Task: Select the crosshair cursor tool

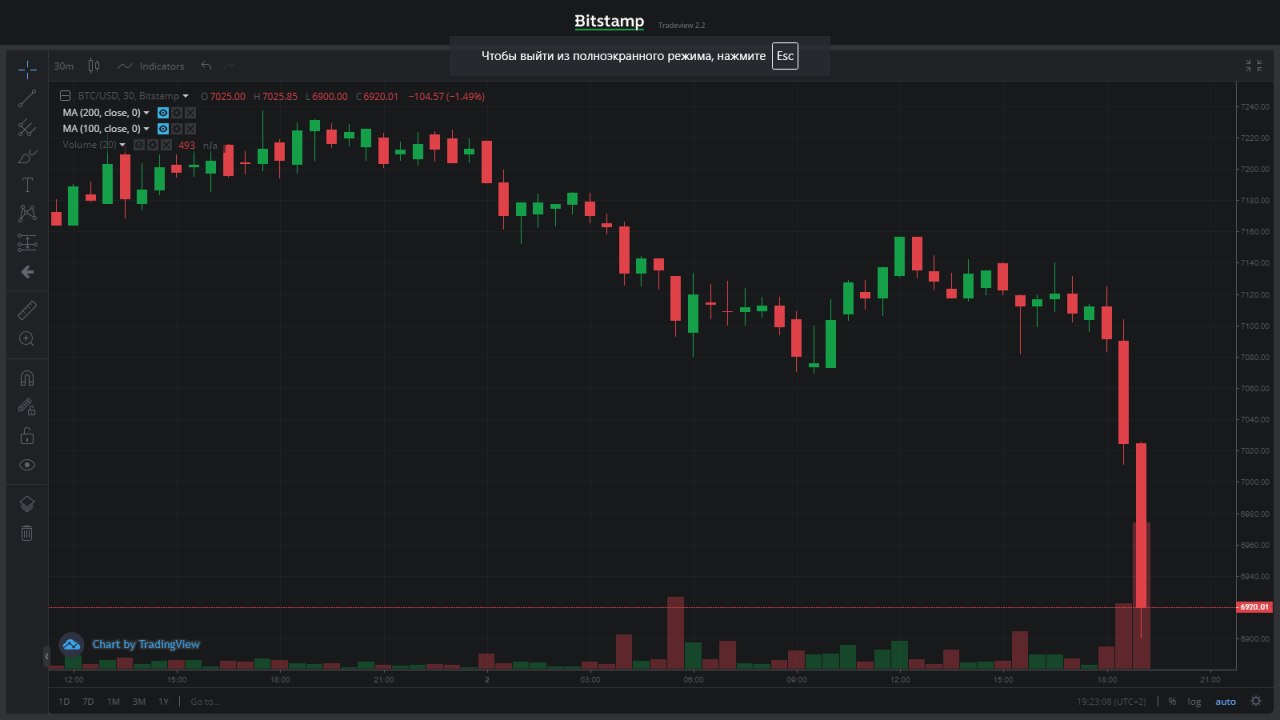Action: tap(27, 68)
